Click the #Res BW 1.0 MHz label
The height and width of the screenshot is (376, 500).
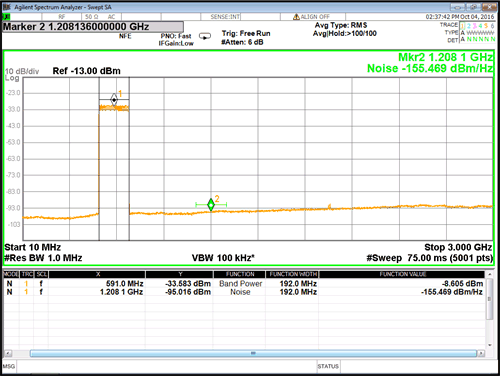click(43, 258)
